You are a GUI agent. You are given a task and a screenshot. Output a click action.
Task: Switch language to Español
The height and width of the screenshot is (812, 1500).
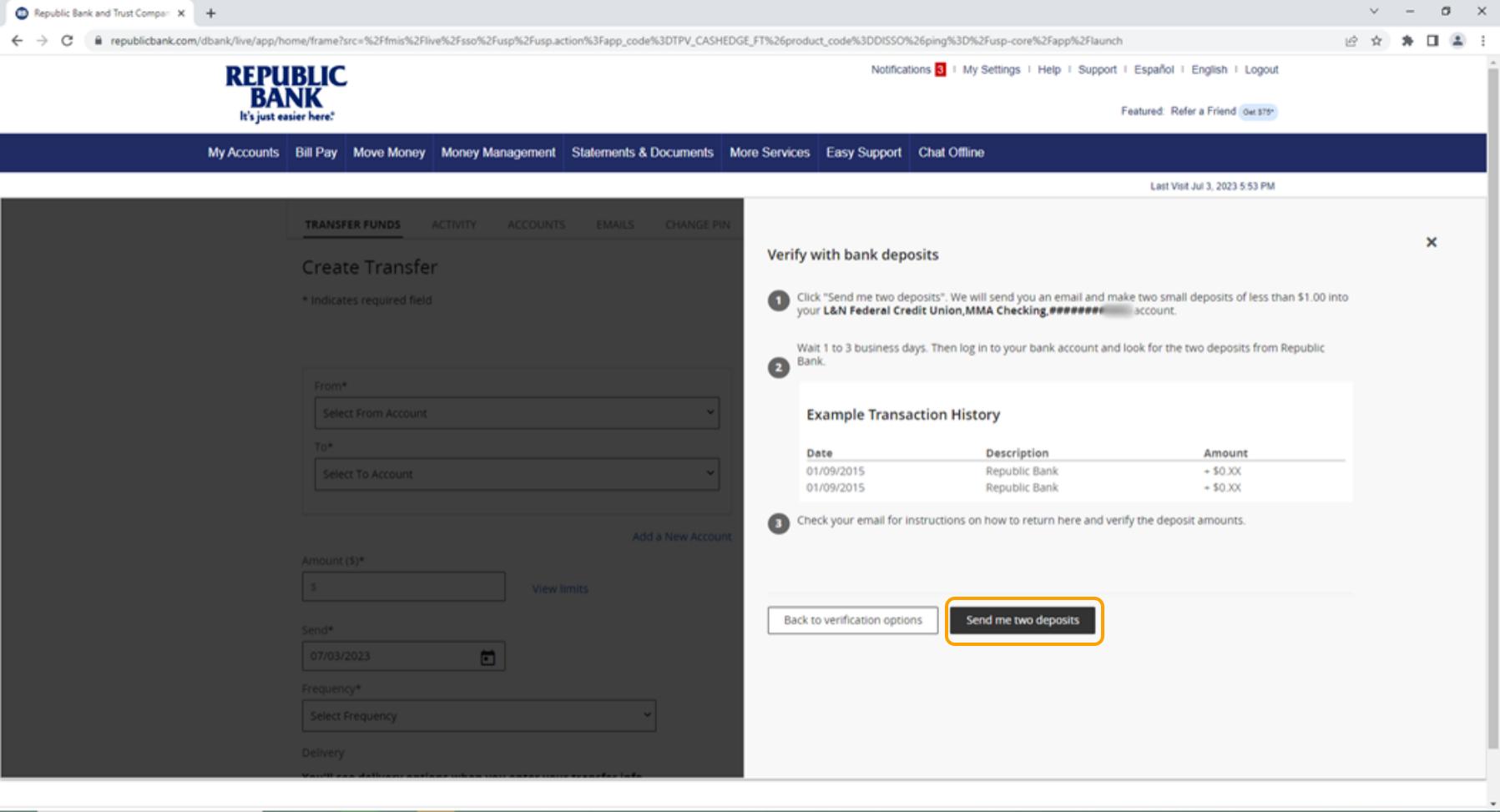click(1154, 69)
